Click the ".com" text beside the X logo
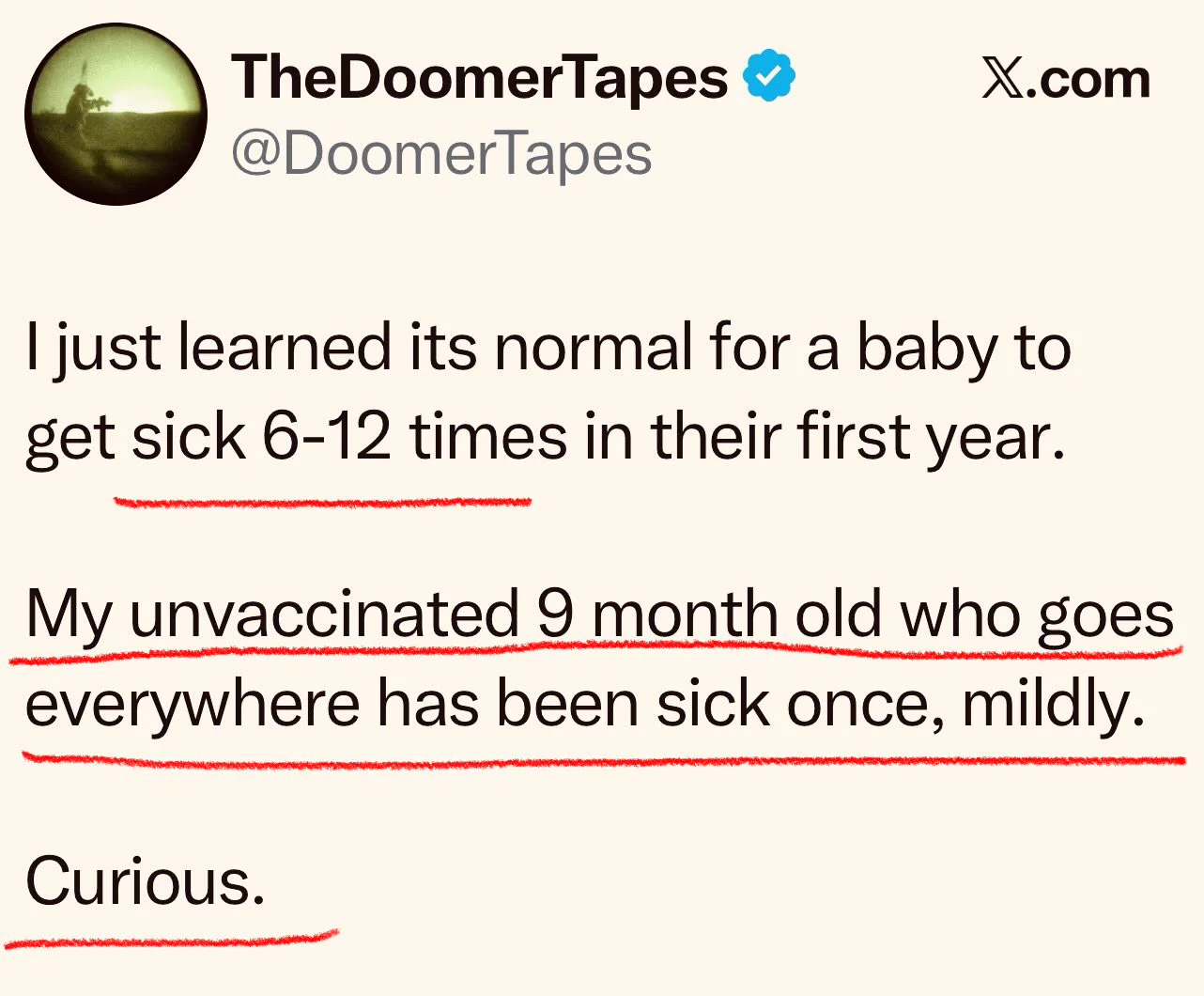 (x=1088, y=79)
